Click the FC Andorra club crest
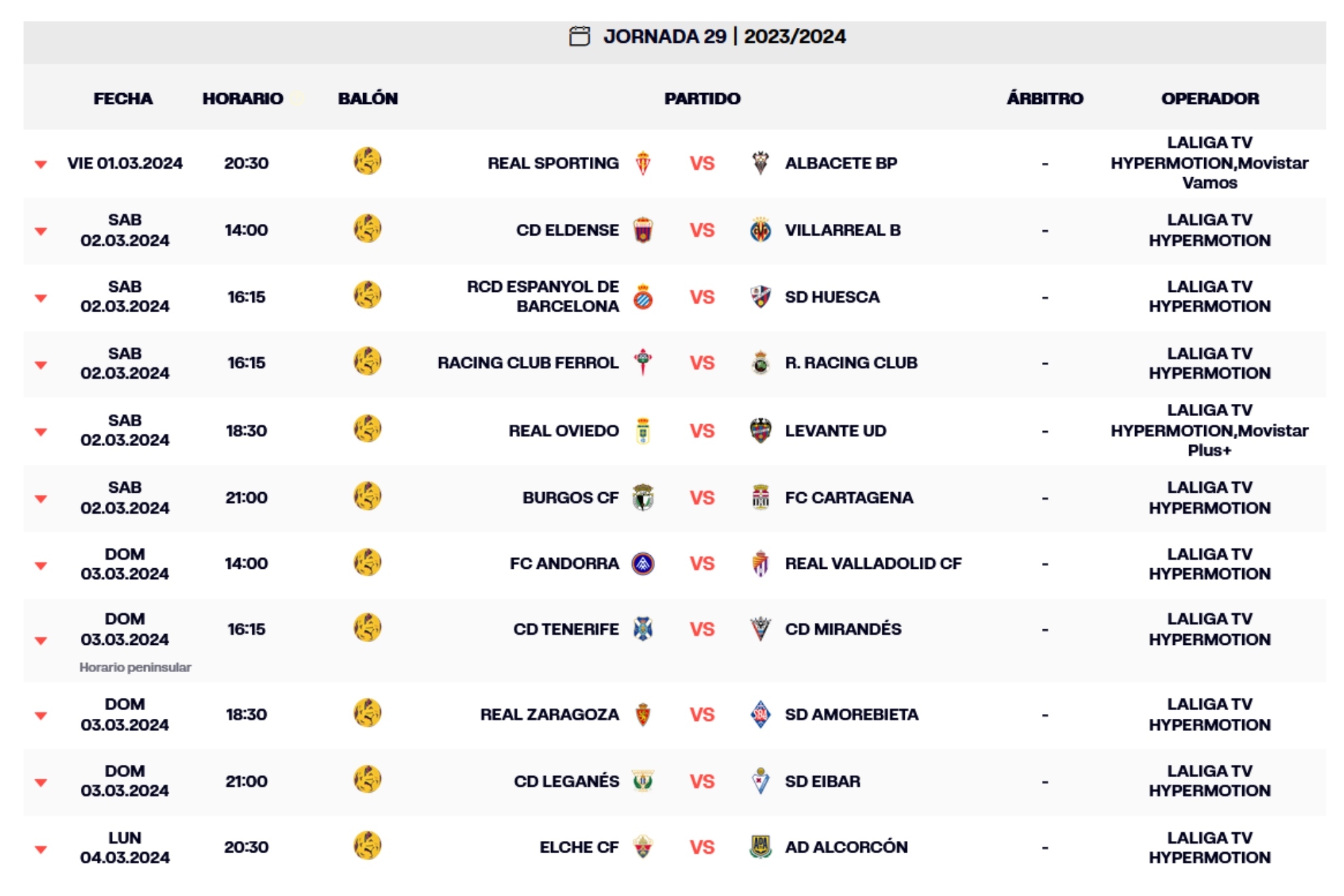This screenshot has width=1344, height=896. click(643, 563)
